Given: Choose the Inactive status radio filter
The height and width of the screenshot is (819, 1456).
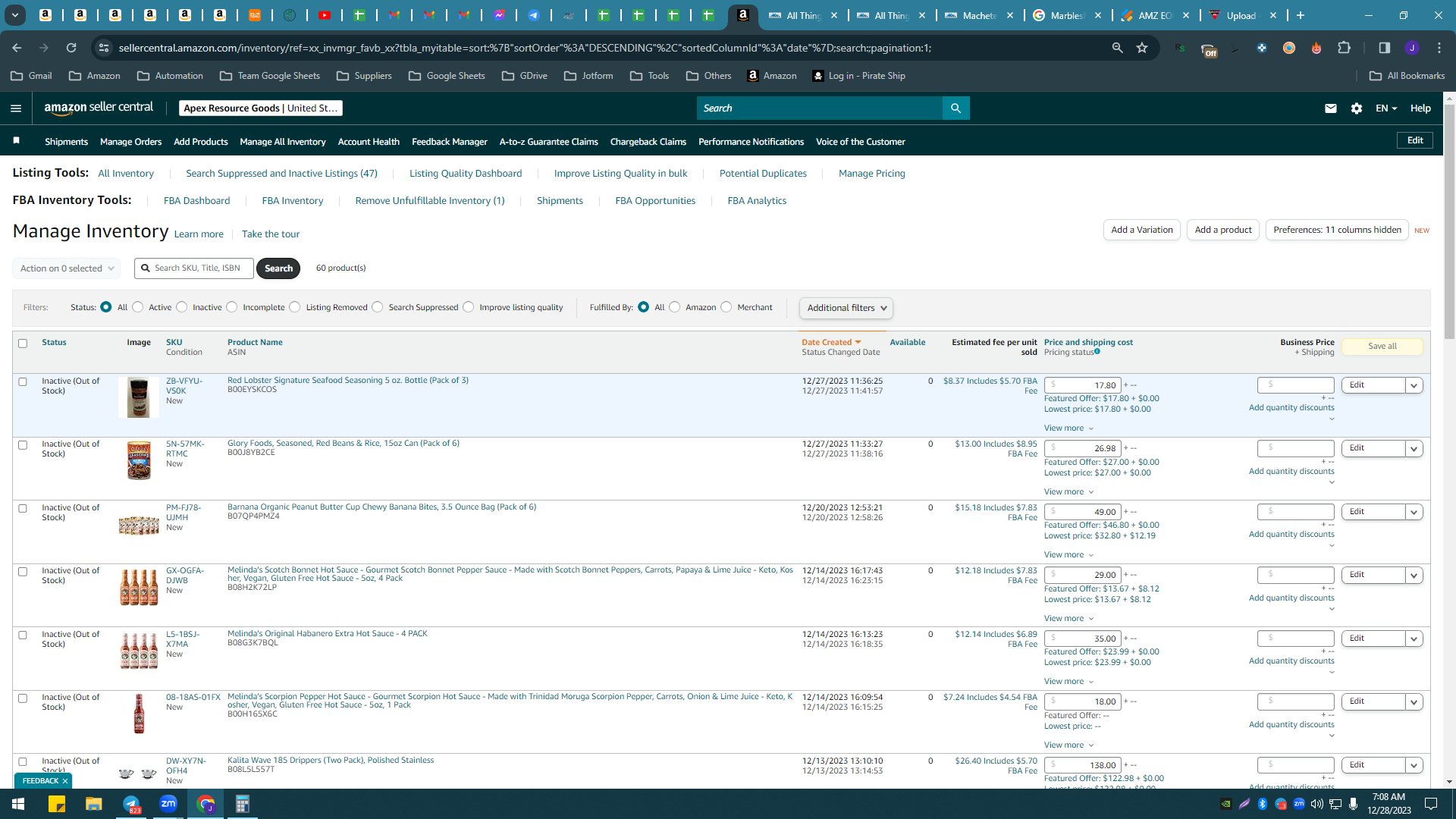Looking at the screenshot, I should click(x=182, y=307).
